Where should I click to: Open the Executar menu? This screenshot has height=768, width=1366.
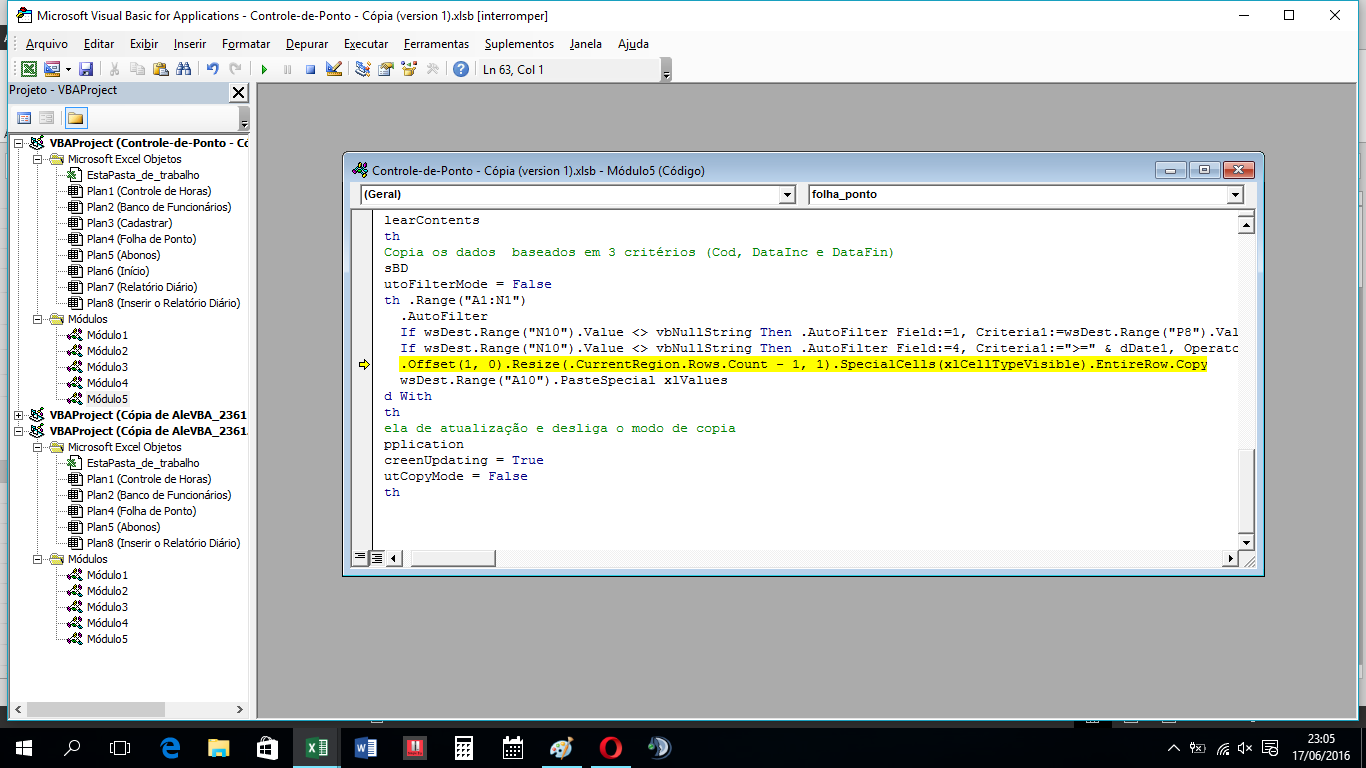366,44
